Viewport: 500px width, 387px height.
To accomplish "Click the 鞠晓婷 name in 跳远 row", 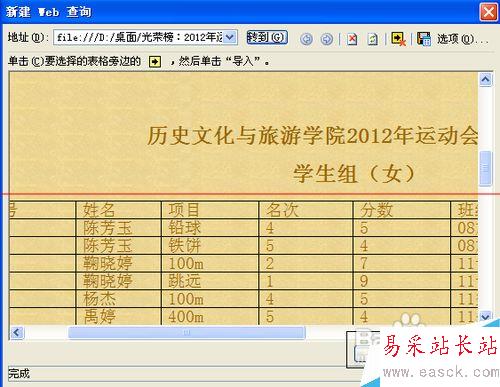I will (x=107, y=281).
